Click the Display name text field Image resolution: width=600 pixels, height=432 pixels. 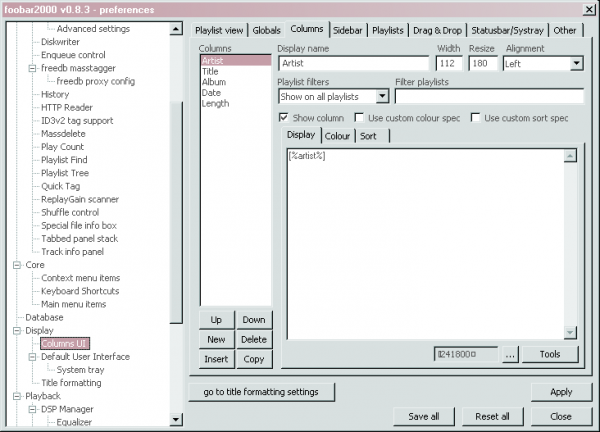pyautogui.click(x=354, y=64)
